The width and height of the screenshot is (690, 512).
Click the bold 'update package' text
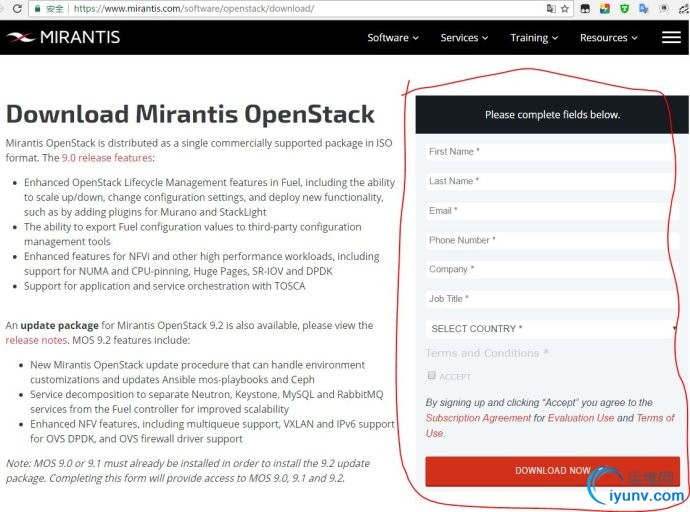pos(59,325)
